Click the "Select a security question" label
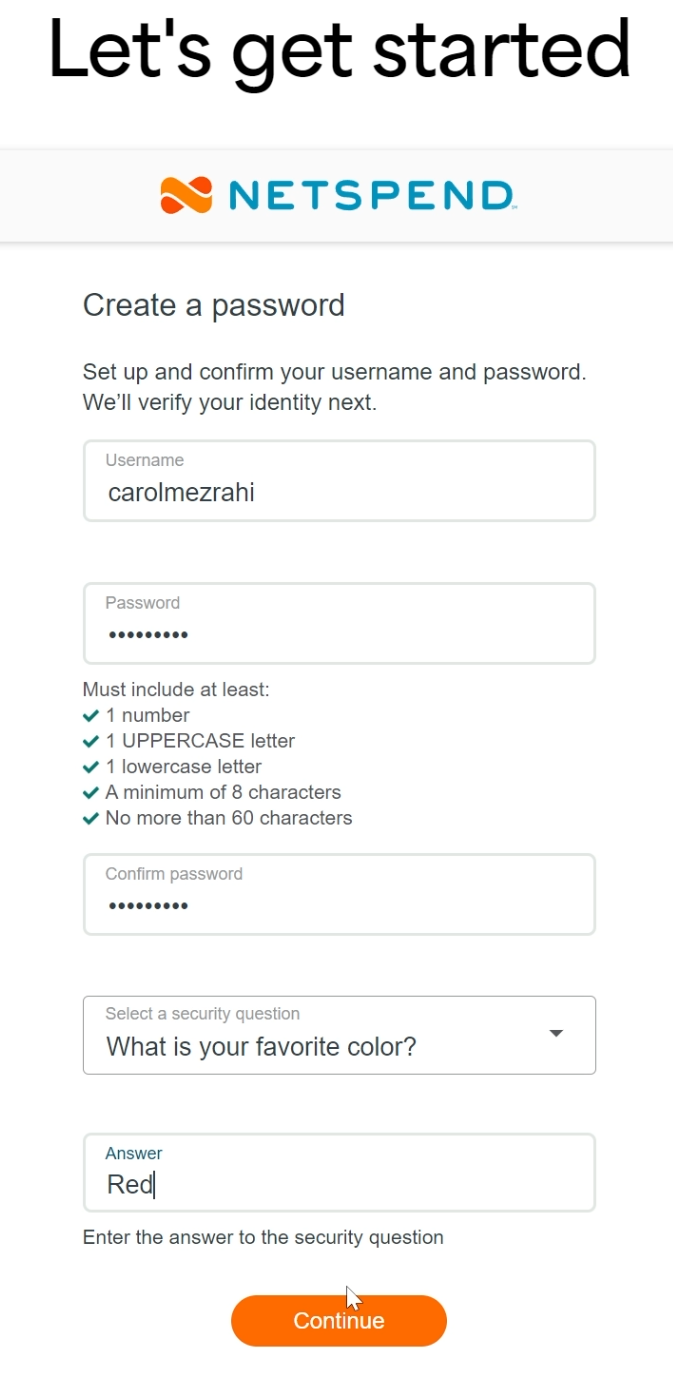673x1388 pixels. coord(202,1014)
